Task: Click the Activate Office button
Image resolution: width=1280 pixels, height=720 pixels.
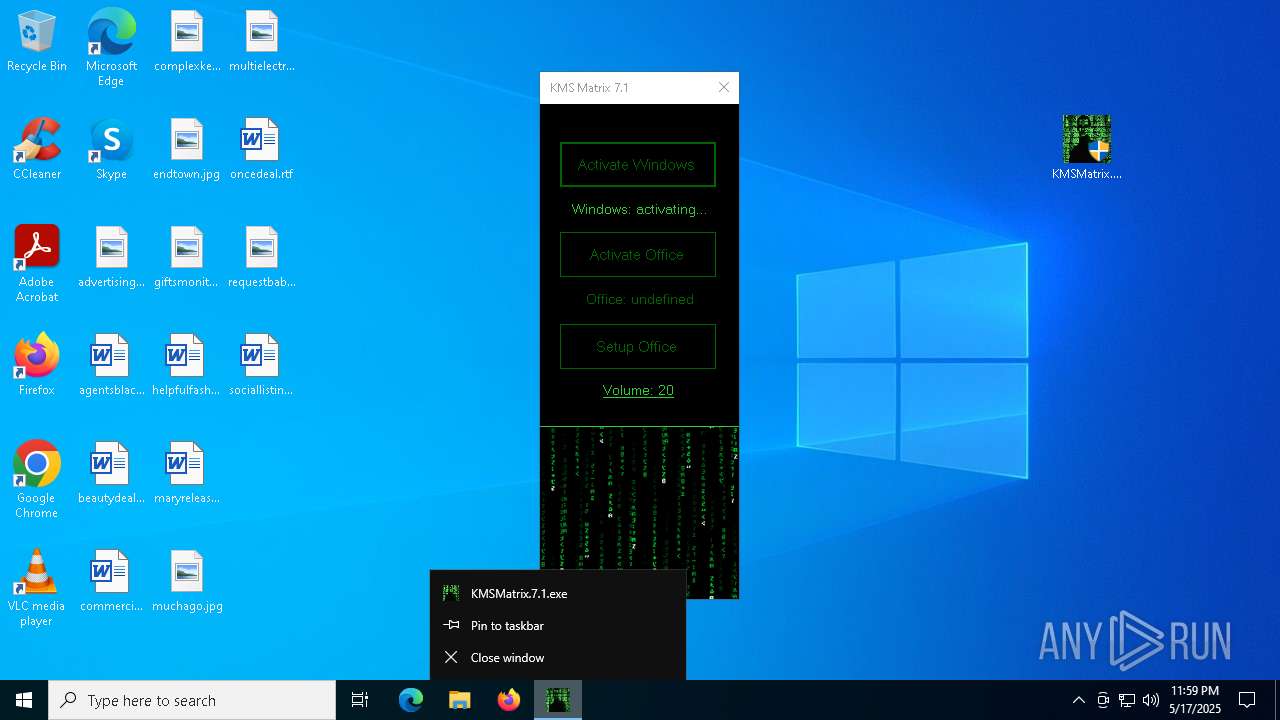Action: click(x=638, y=255)
